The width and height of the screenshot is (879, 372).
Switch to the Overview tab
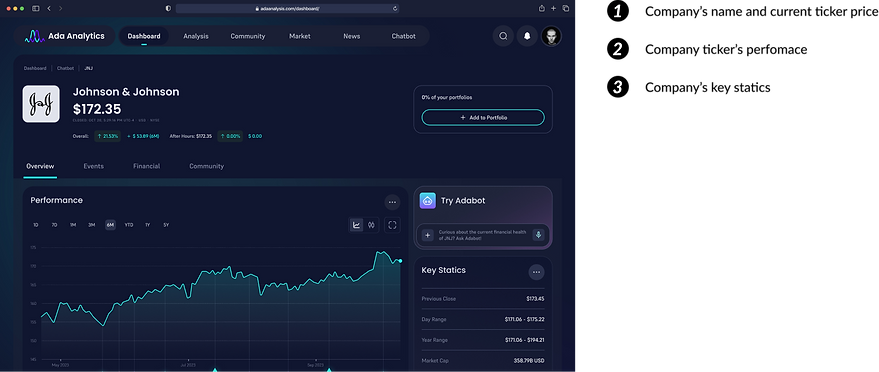coord(40,166)
